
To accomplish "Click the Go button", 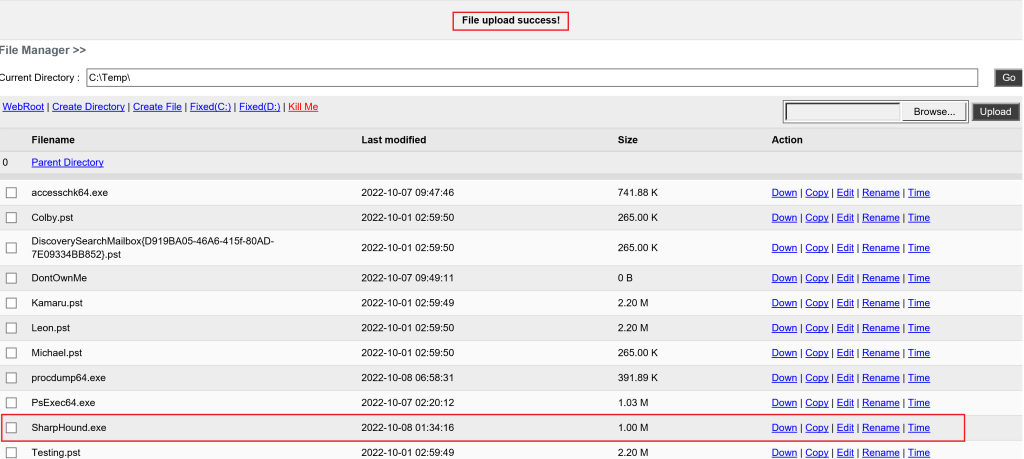I will tap(1008, 78).
